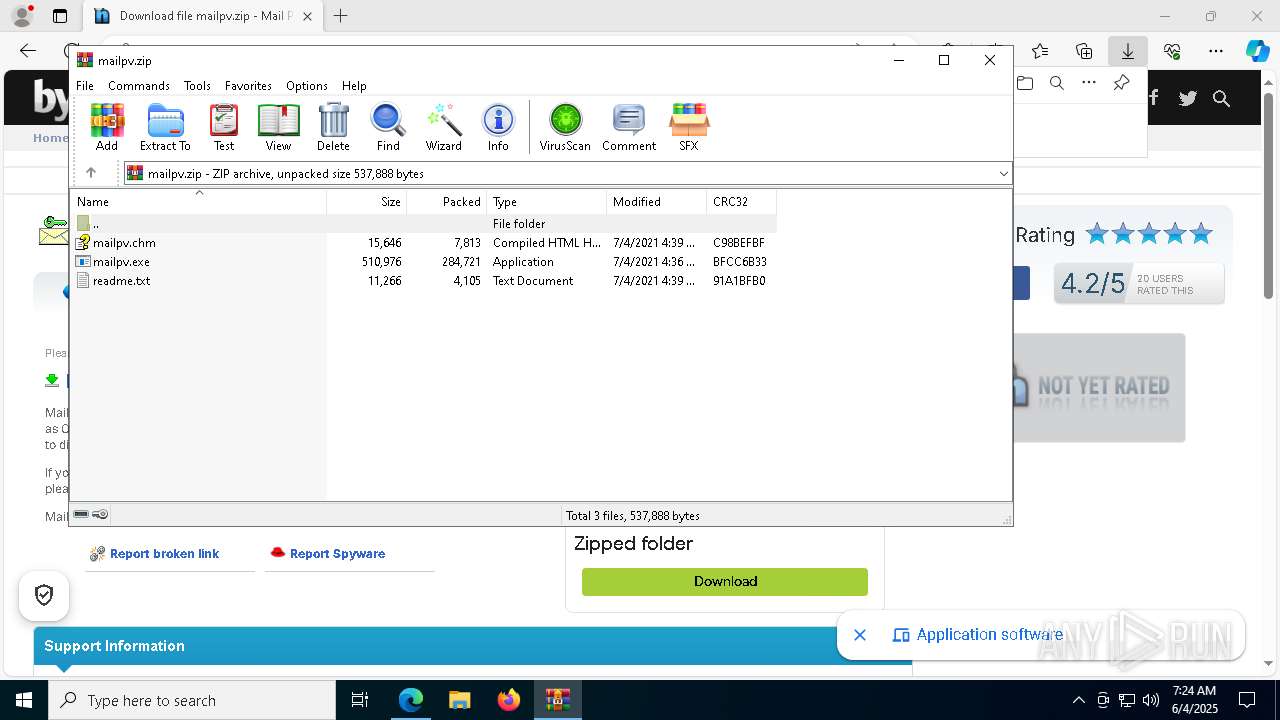This screenshot has height=720, width=1280.
Task: Create SFX self-extracting archive
Action: pyautogui.click(x=689, y=127)
